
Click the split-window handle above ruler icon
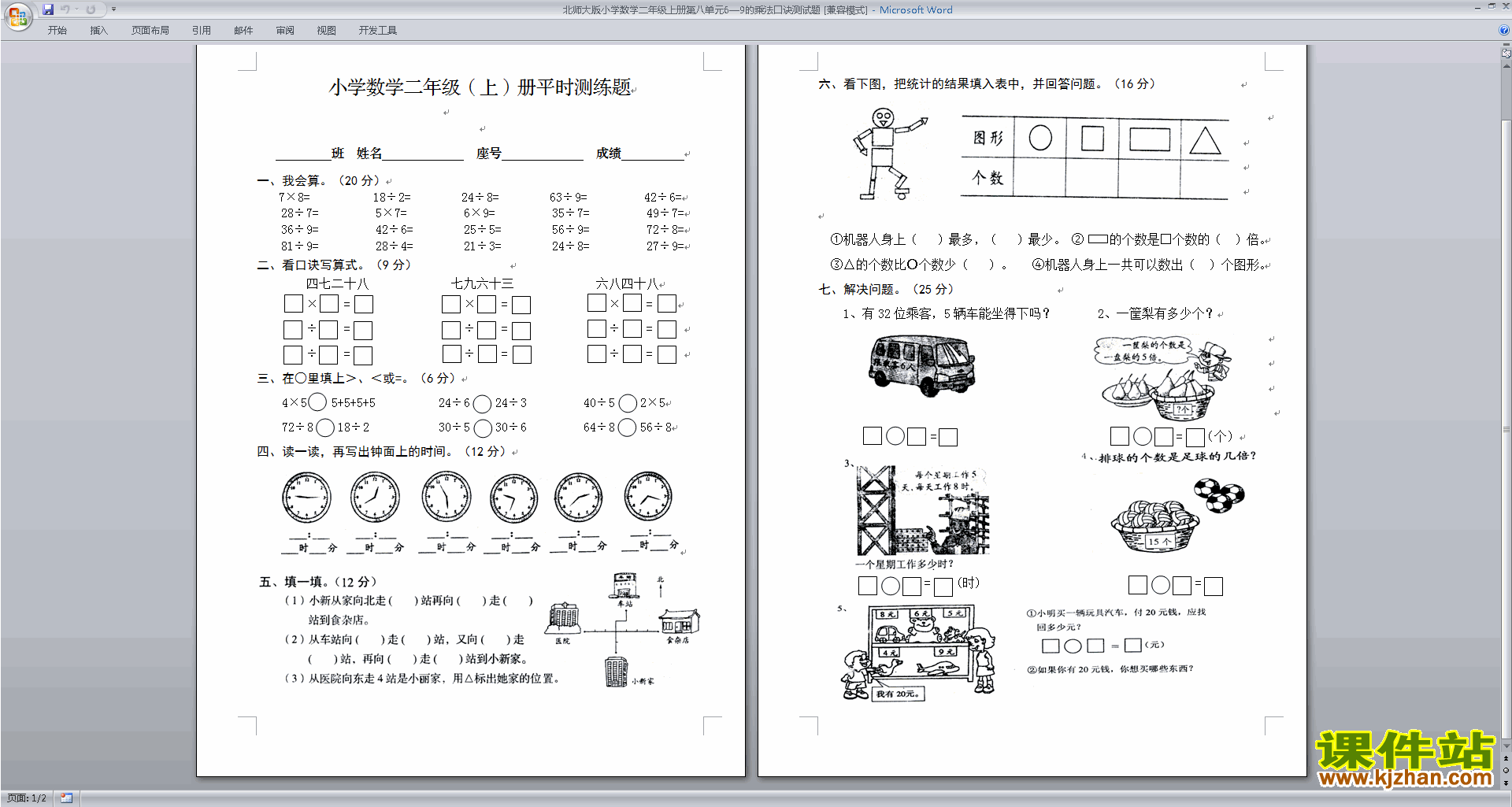1506,45
